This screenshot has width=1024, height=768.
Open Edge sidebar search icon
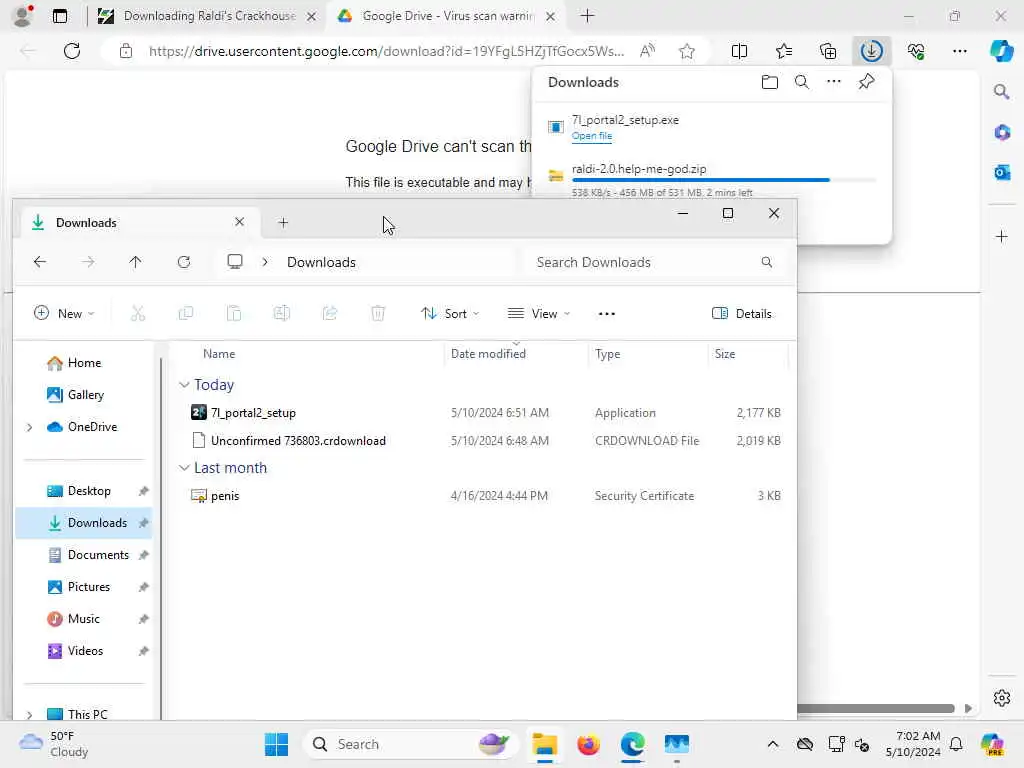click(1001, 91)
